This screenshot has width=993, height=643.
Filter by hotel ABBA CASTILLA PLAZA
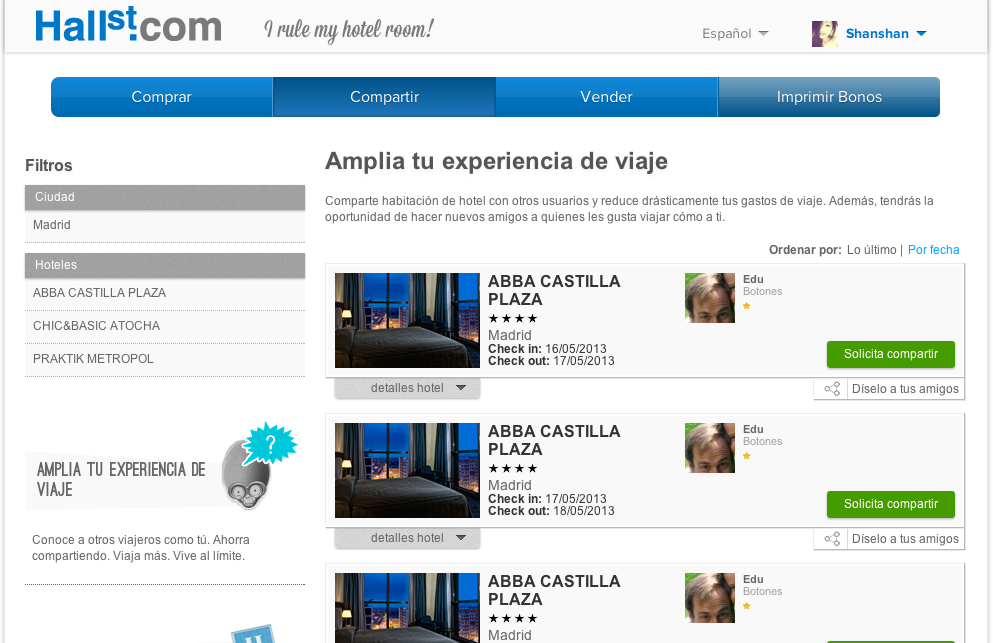pyautogui.click(x=165, y=293)
